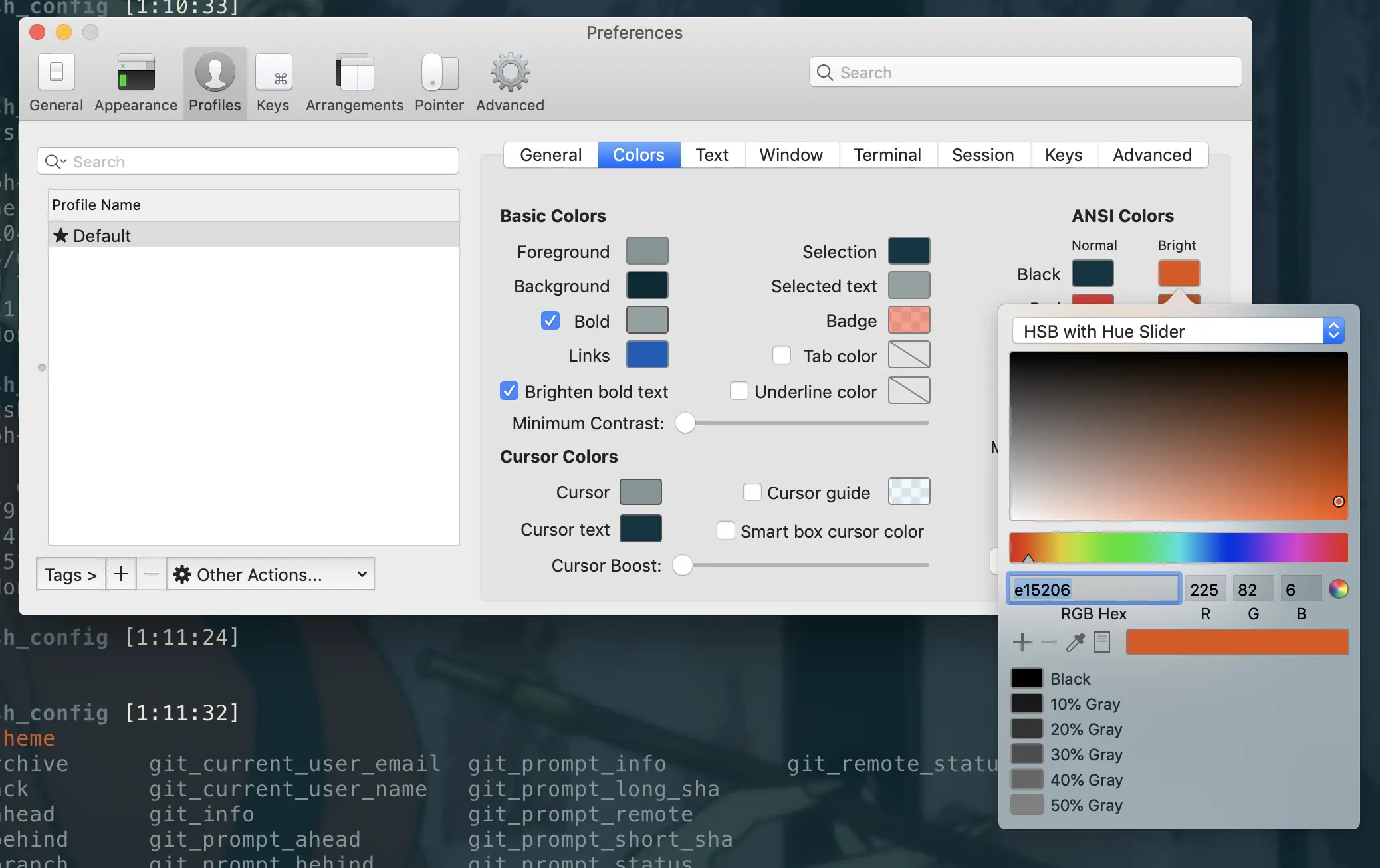Switch to the Terminal tab
This screenshot has width=1380, height=868.
[x=887, y=155]
